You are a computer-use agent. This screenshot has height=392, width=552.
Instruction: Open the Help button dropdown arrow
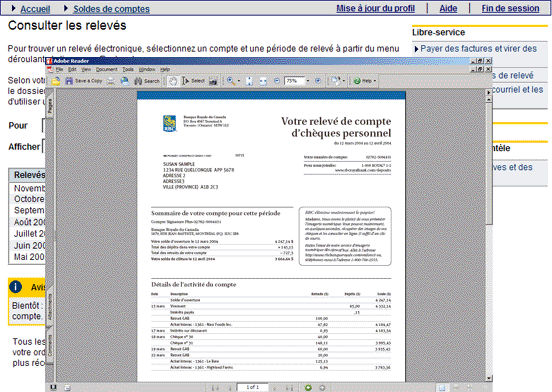click(375, 81)
